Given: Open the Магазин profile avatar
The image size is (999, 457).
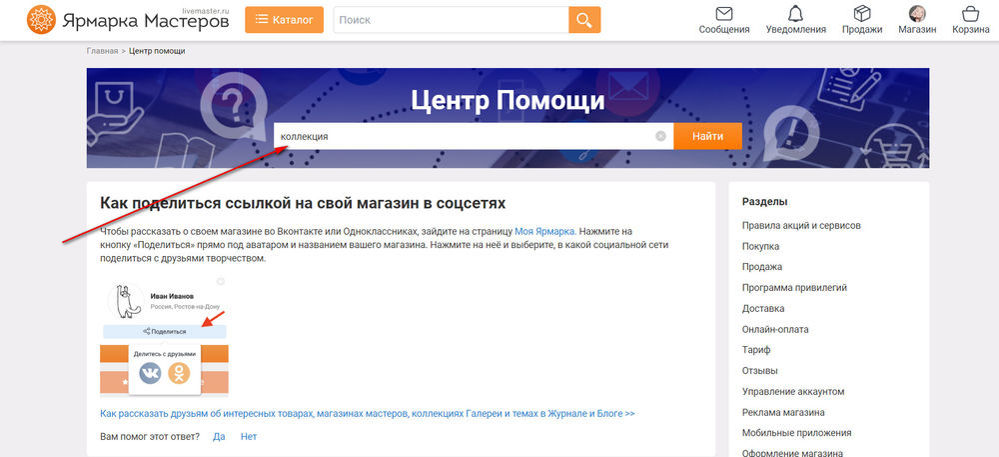Looking at the screenshot, I should pos(916,14).
